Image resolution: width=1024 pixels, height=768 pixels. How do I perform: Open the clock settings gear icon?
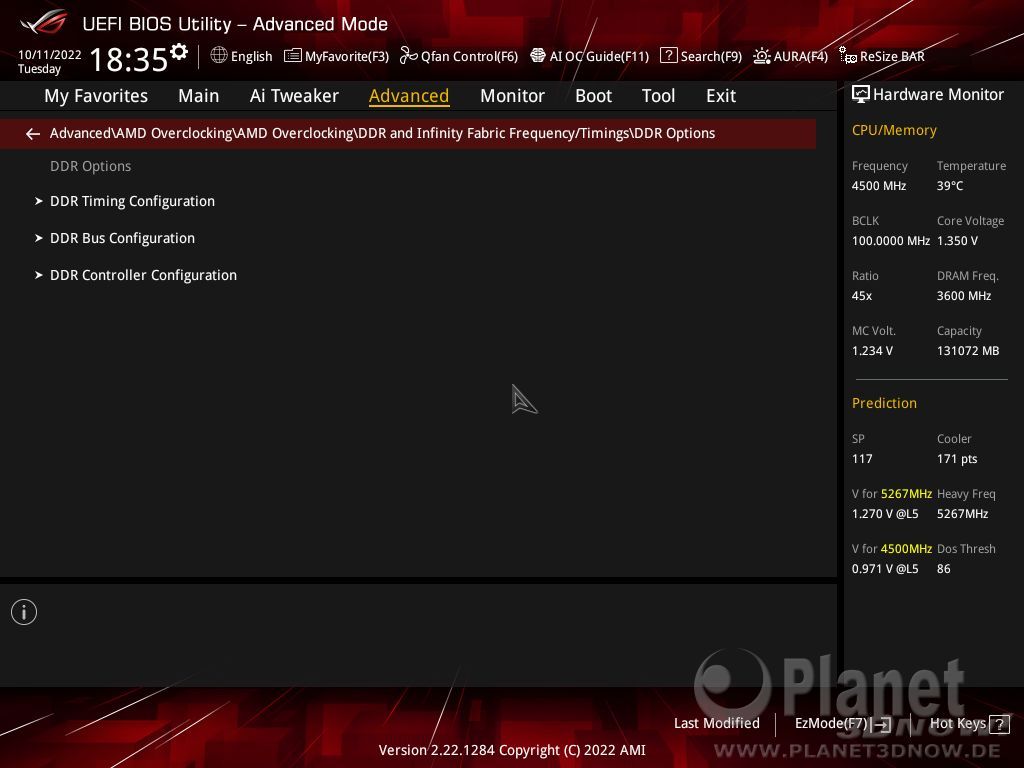click(179, 52)
